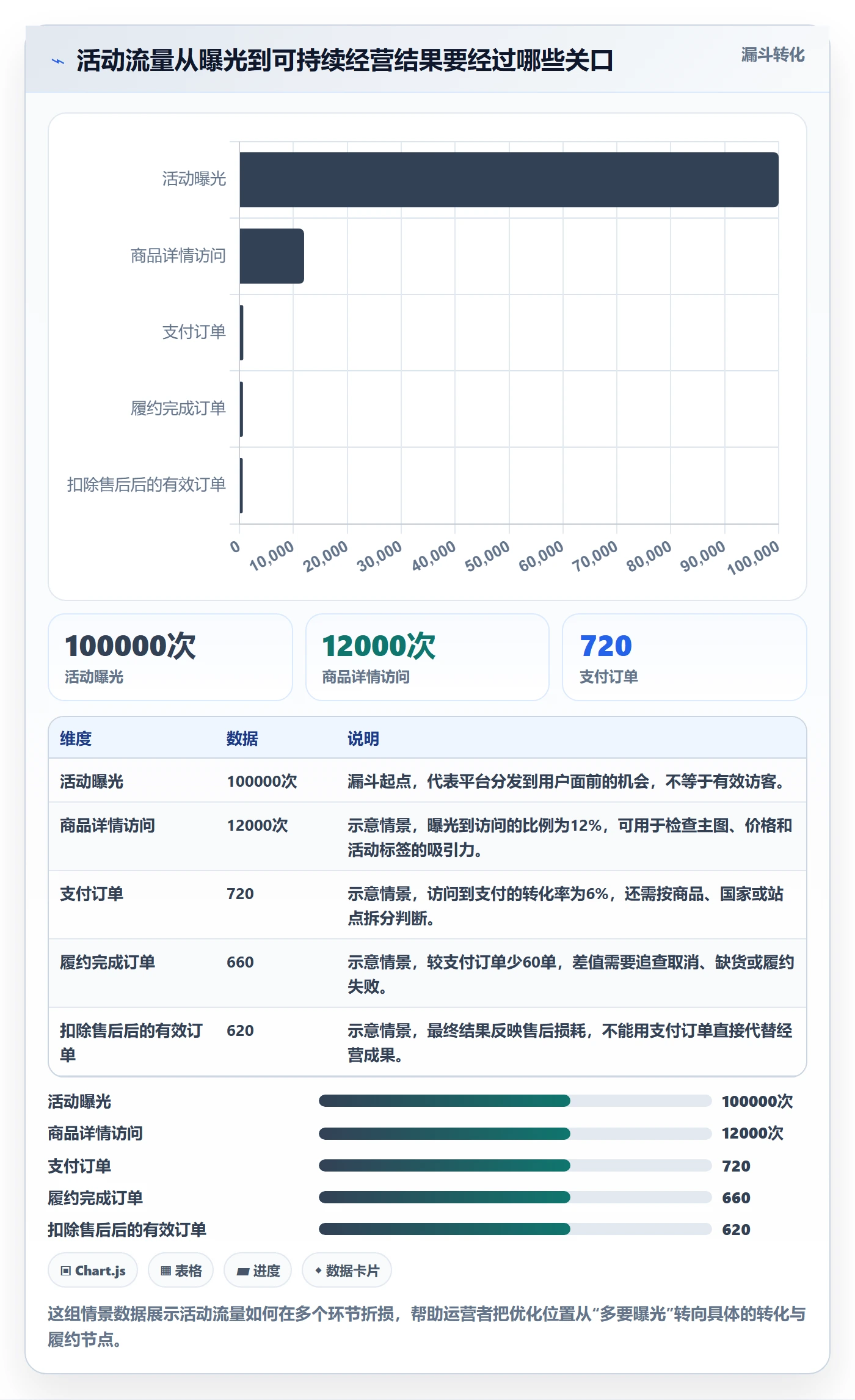Click the 漏斗转化 tag in the header
The image size is (855, 1400).
[x=773, y=55]
